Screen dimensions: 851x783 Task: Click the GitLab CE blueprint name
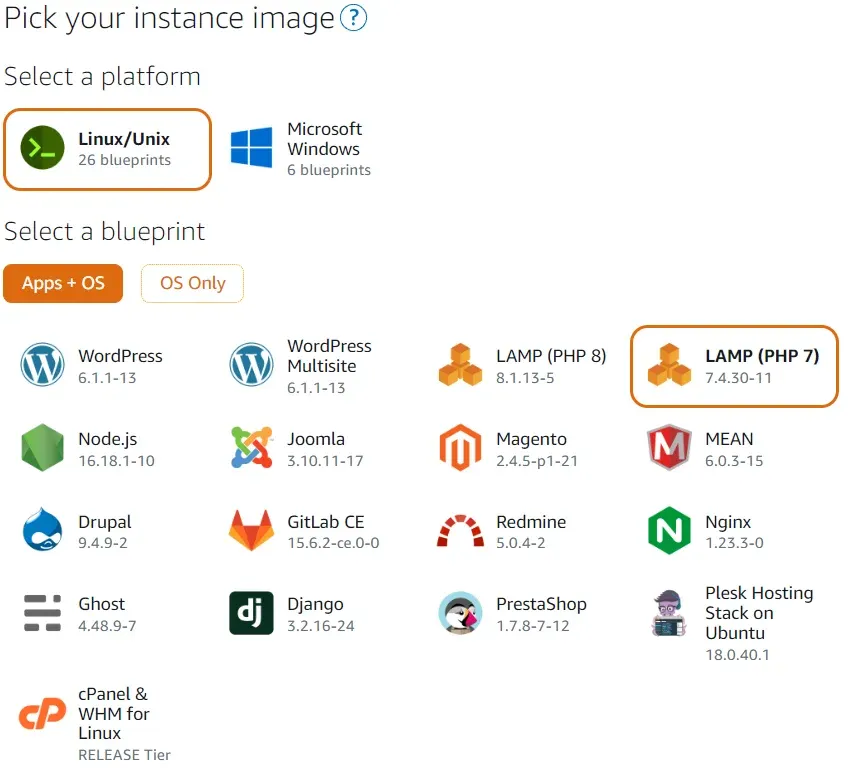click(326, 522)
